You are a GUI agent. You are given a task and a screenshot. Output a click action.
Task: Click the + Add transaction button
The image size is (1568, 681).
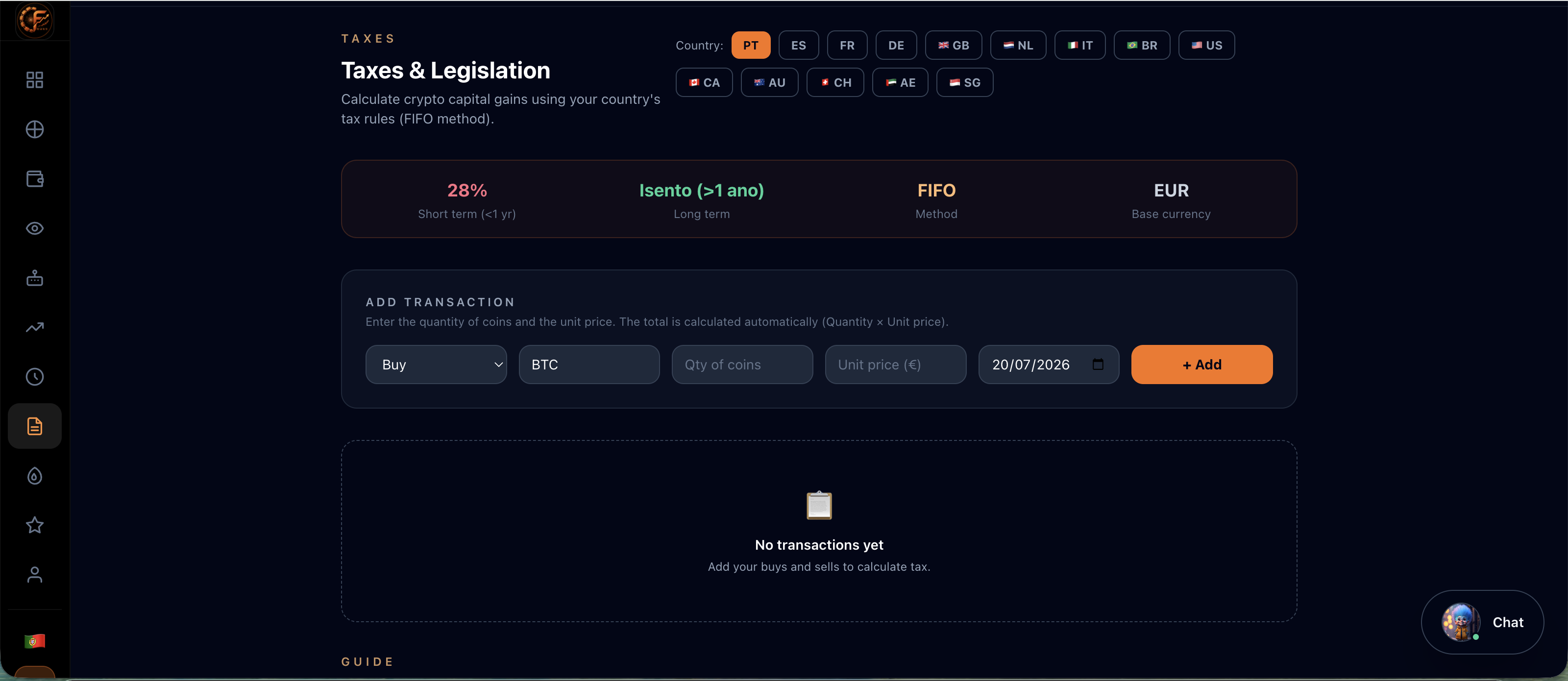click(x=1201, y=365)
